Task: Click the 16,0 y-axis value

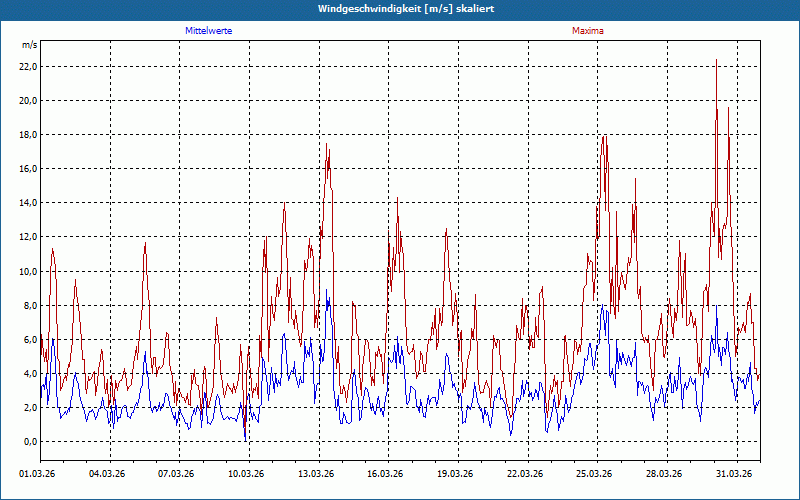Action: click(28, 169)
